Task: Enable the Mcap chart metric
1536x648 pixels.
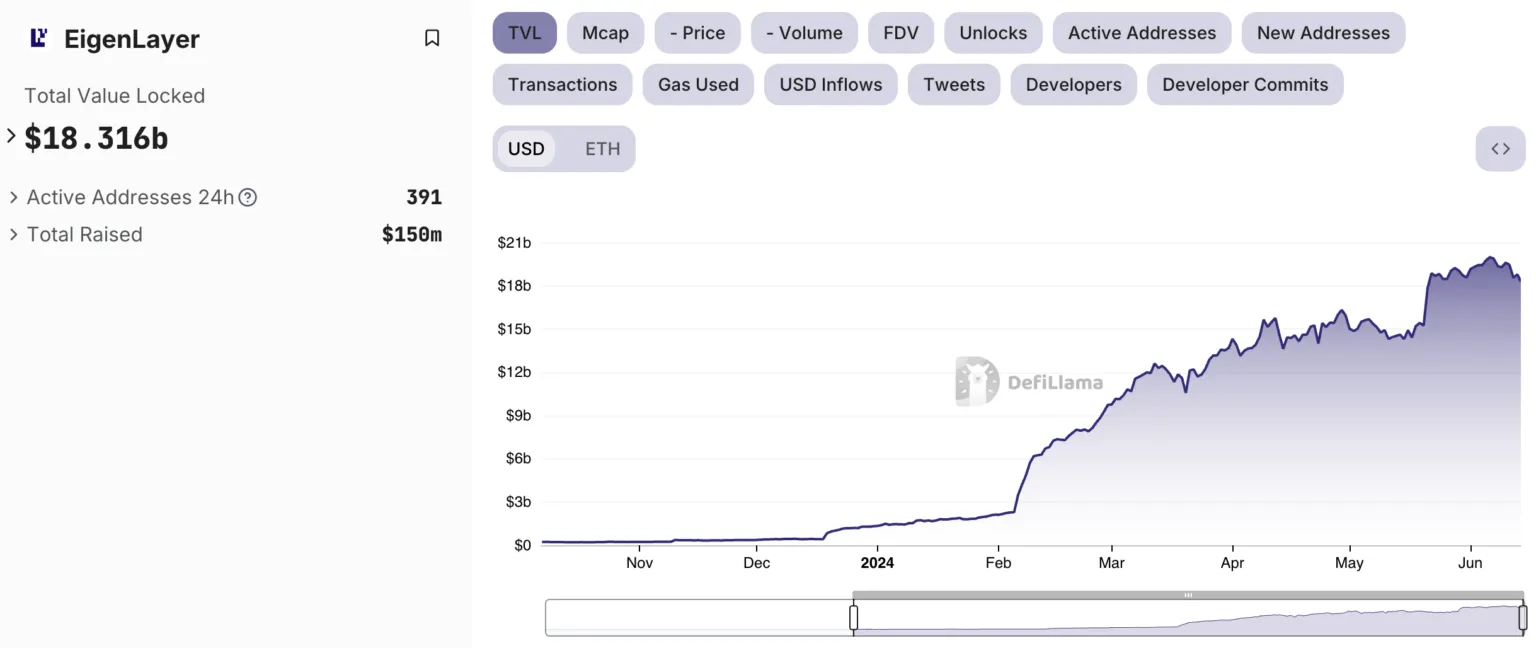Action: [605, 33]
